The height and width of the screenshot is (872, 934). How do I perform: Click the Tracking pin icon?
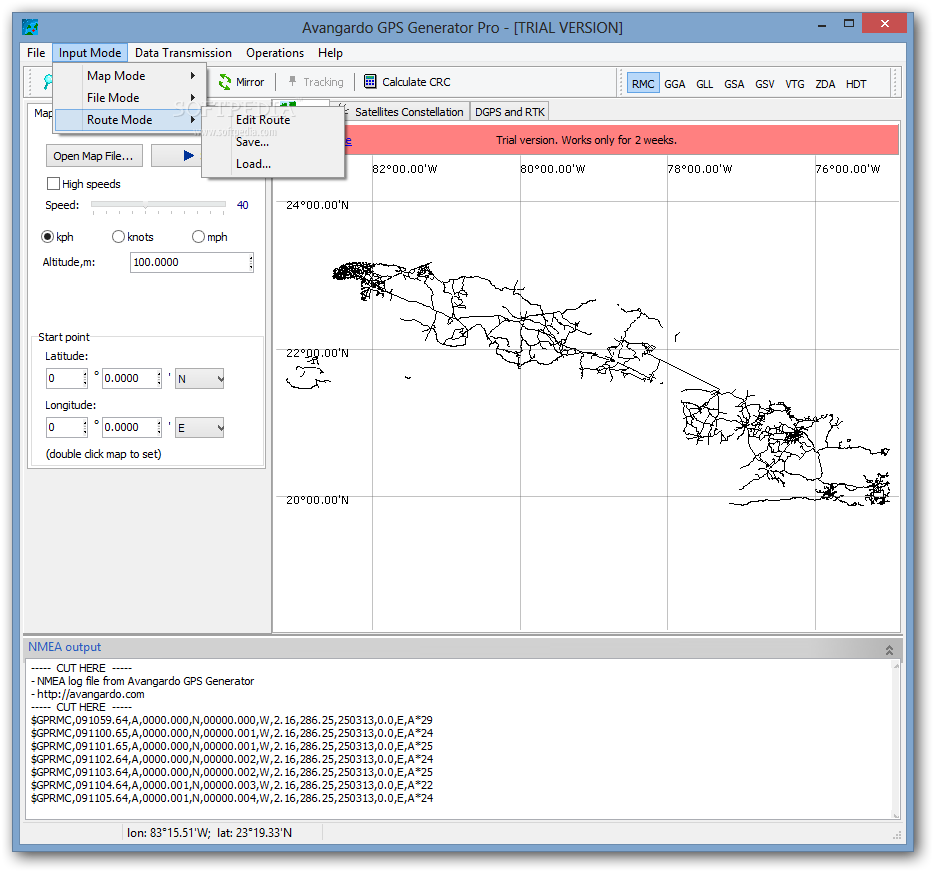click(x=292, y=82)
